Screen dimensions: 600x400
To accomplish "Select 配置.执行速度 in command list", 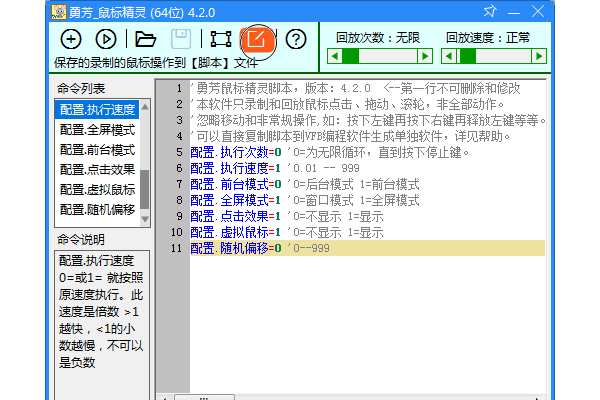I will pyautogui.click(x=97, y=110).
